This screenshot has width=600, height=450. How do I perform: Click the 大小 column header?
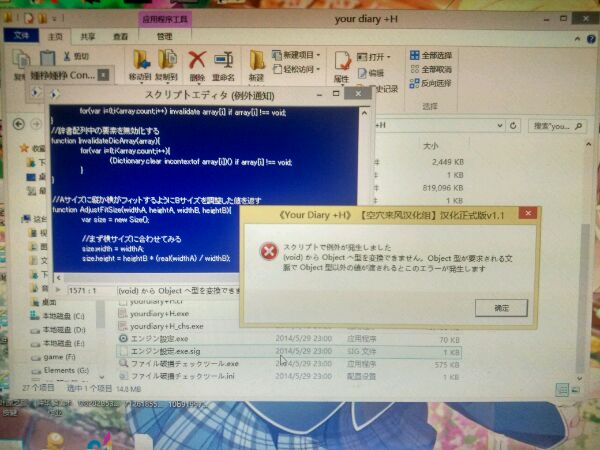(431, 146)
